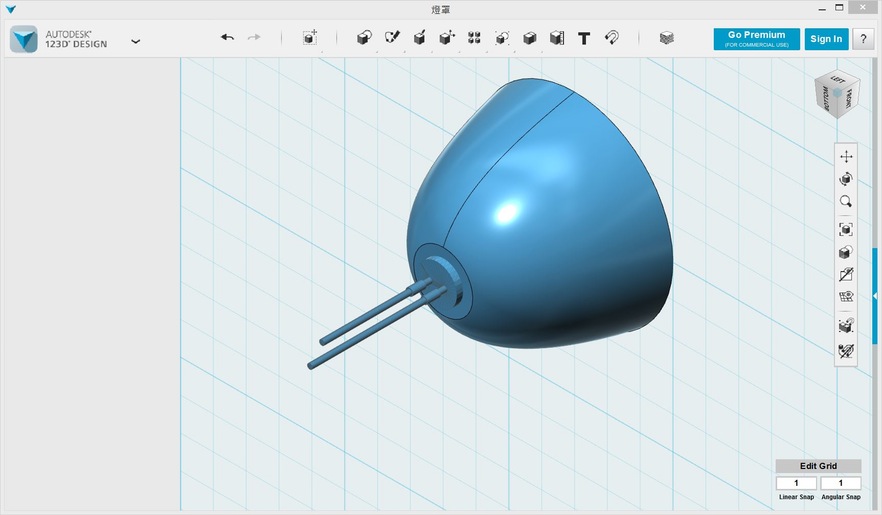Open the Grouping tool menu
This screenshot has width=882, height=515.
coord(502,38)
